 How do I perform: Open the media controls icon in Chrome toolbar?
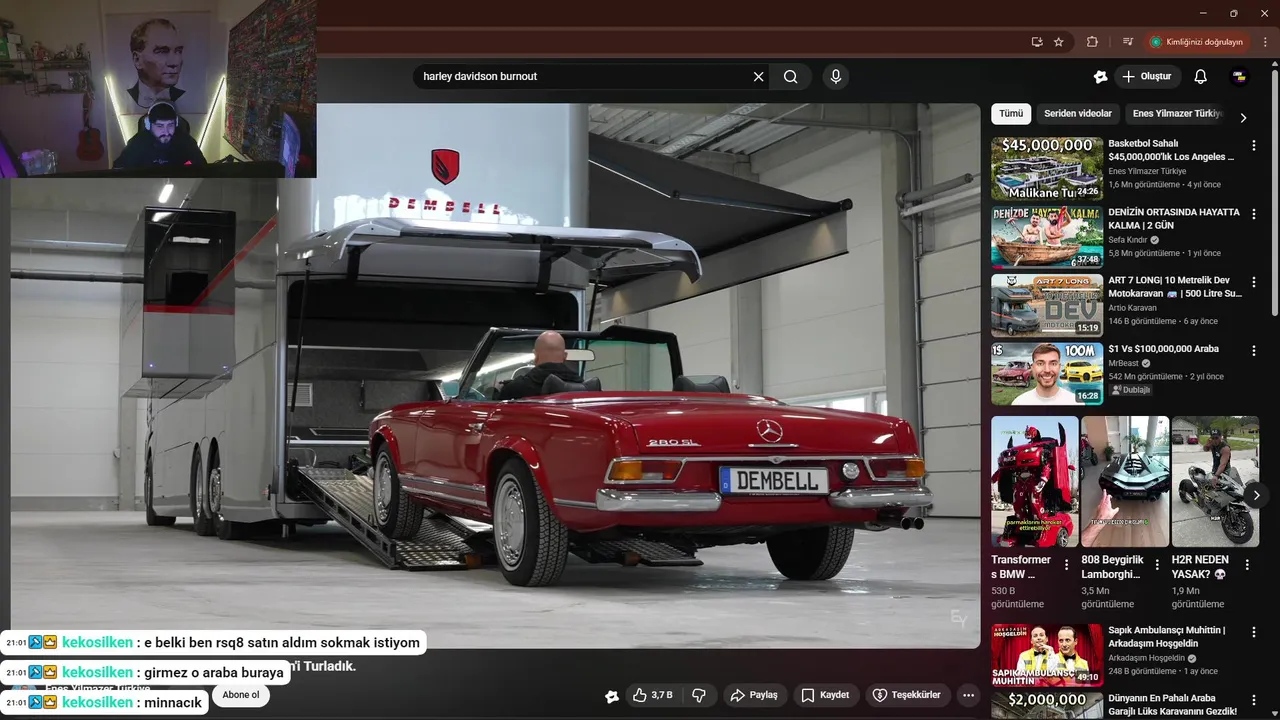[x=1128, y=42]
